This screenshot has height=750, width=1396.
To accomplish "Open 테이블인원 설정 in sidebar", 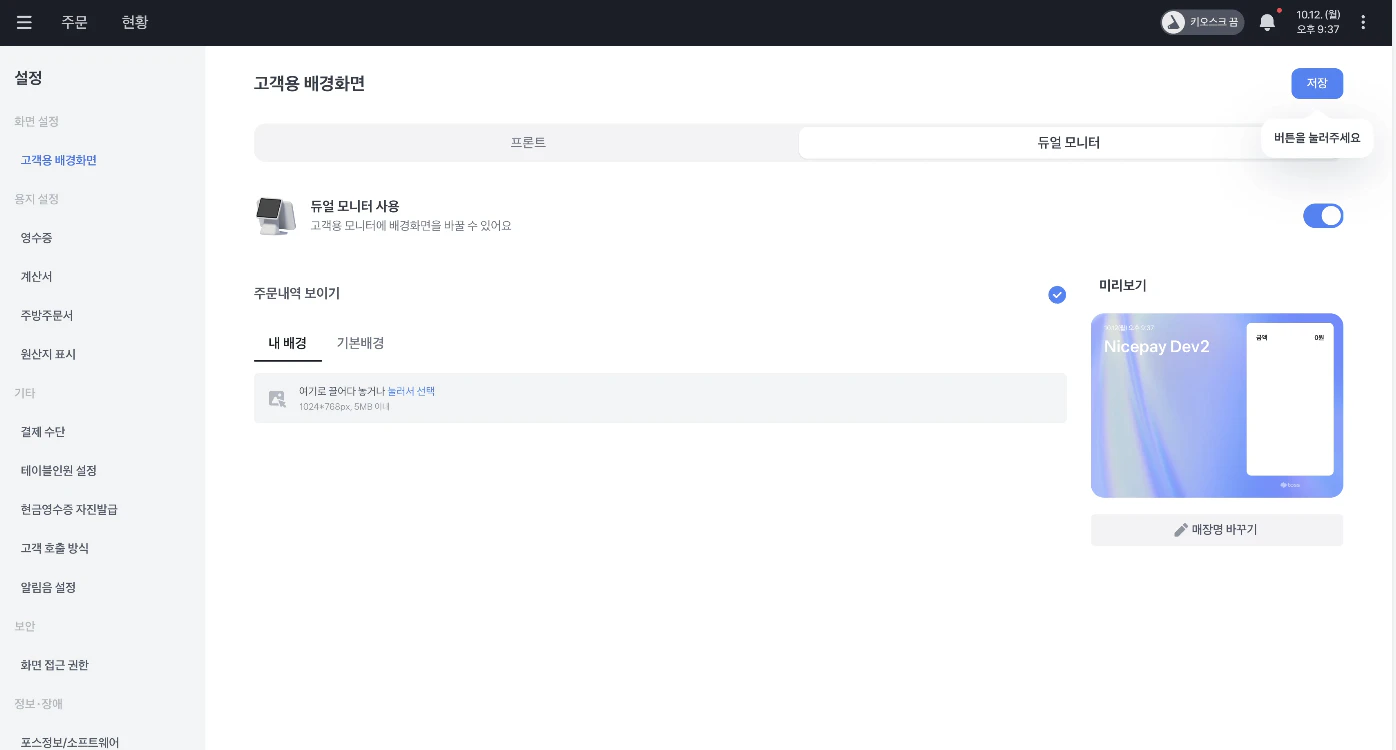I will 58,471.
